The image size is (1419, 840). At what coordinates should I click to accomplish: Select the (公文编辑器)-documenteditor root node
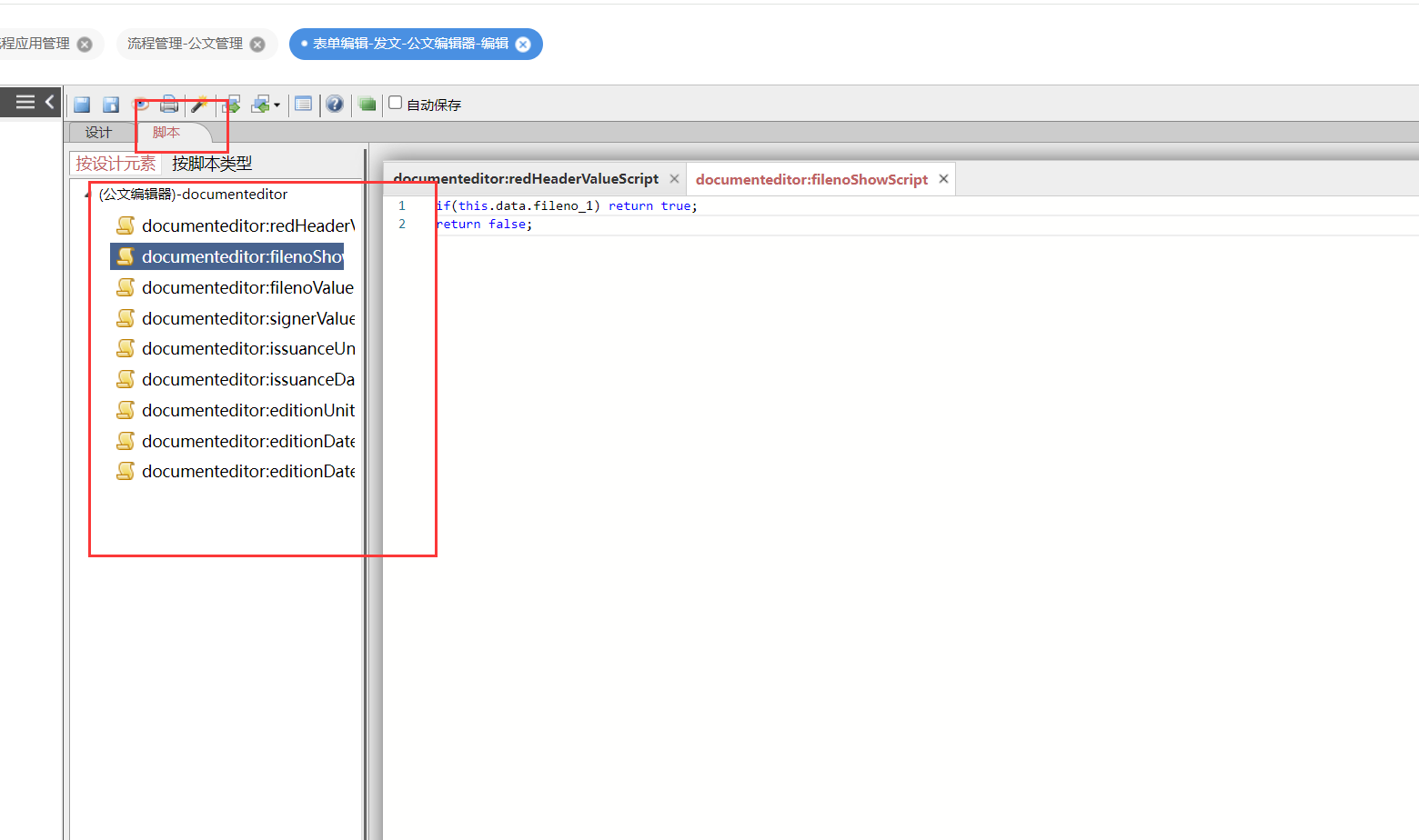pos(193,195)
